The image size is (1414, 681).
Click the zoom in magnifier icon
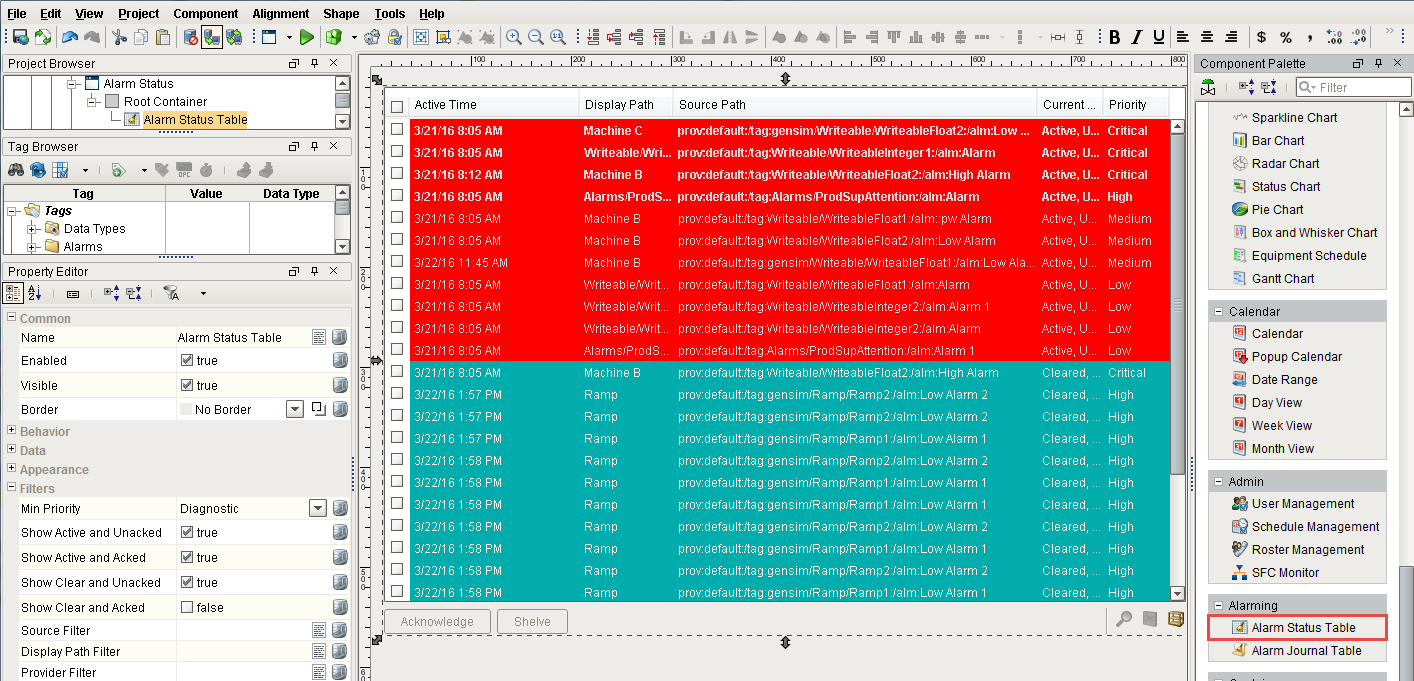[x=514, y=37]
